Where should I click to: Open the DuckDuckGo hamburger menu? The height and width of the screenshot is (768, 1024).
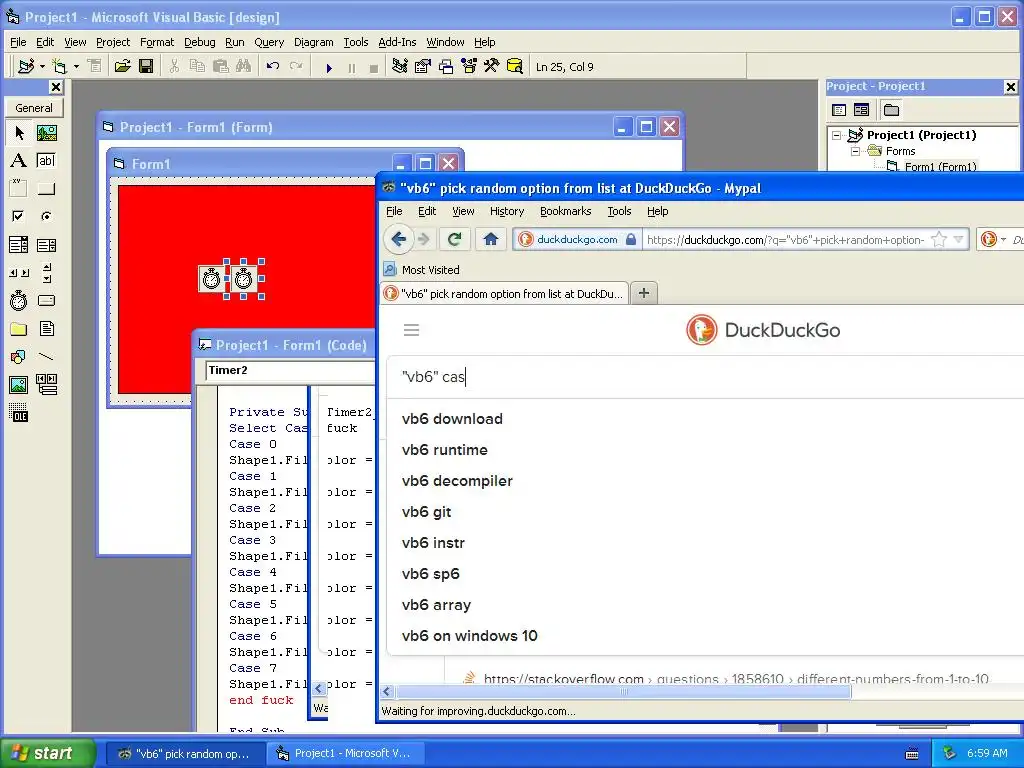411,330
